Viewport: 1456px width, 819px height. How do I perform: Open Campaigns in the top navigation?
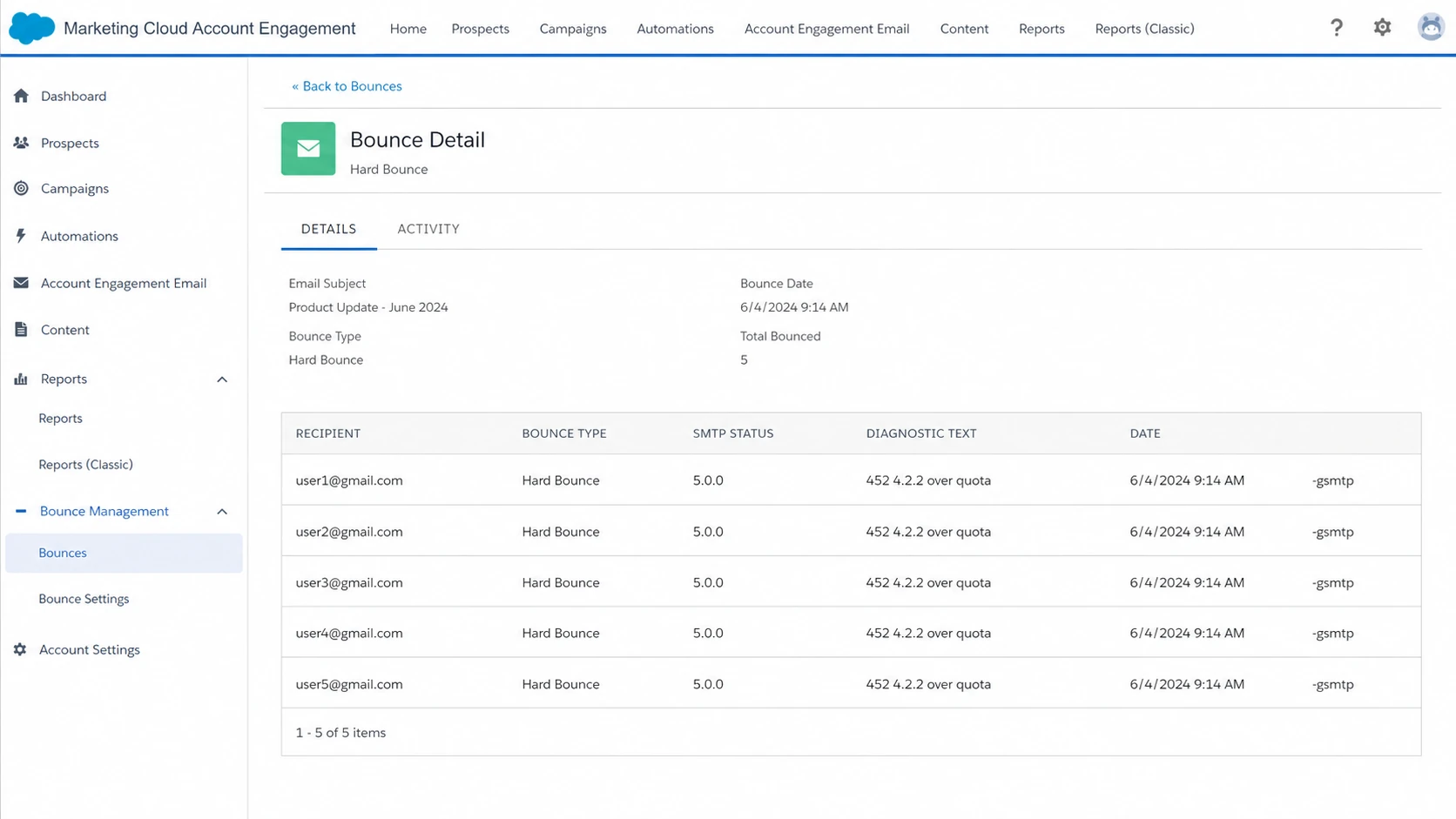pos(573,29)
